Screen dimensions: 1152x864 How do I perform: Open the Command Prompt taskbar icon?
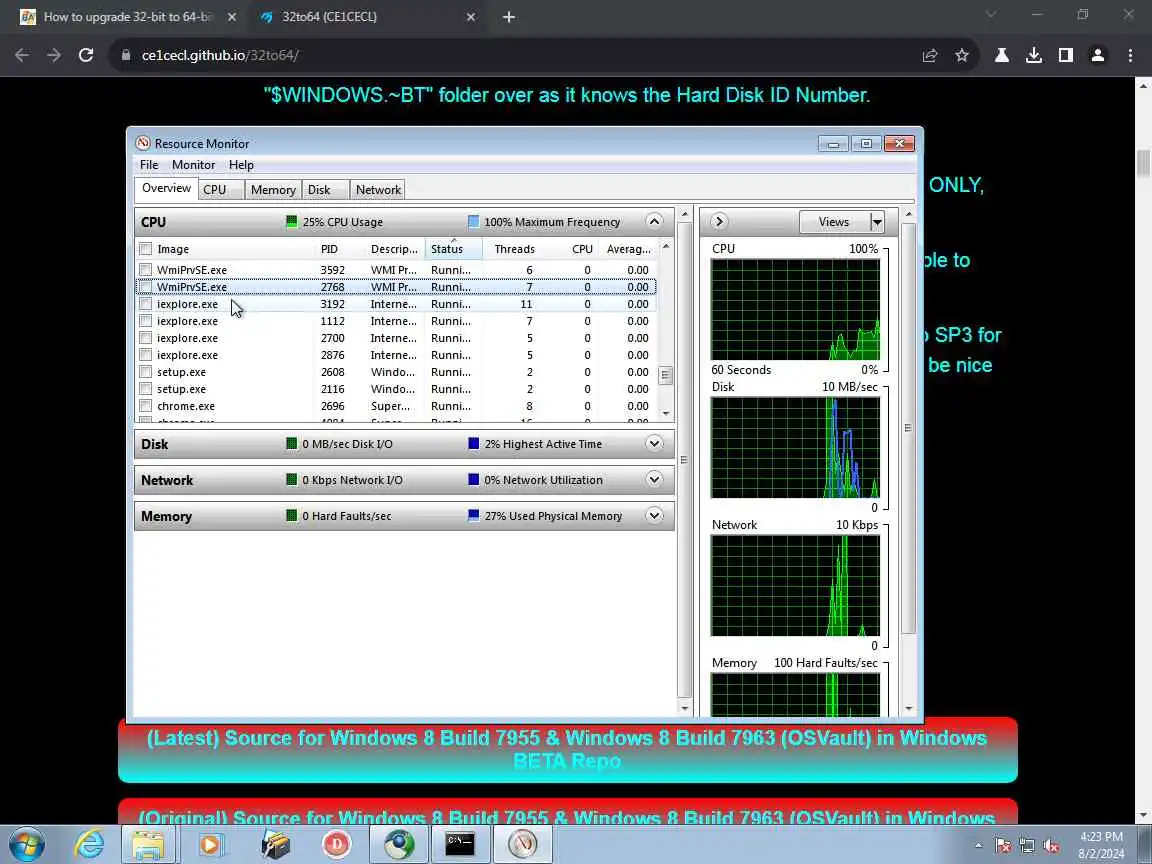(x=460, y=844)
